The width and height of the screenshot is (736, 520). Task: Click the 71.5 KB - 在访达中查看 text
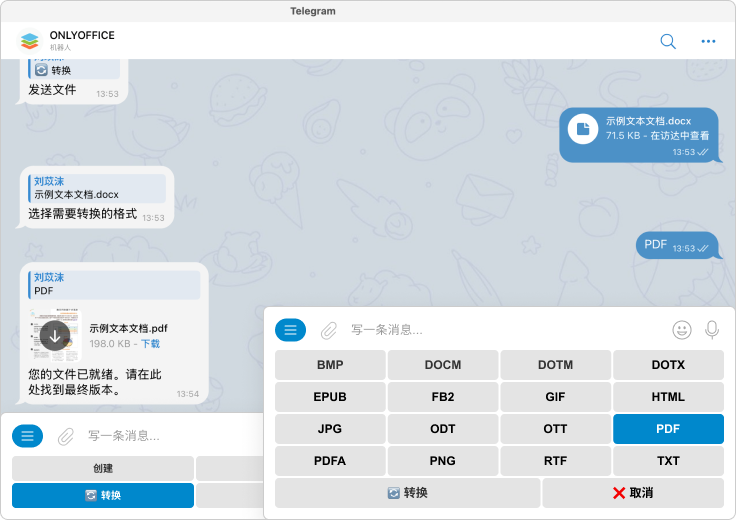[x=657, y=136]
